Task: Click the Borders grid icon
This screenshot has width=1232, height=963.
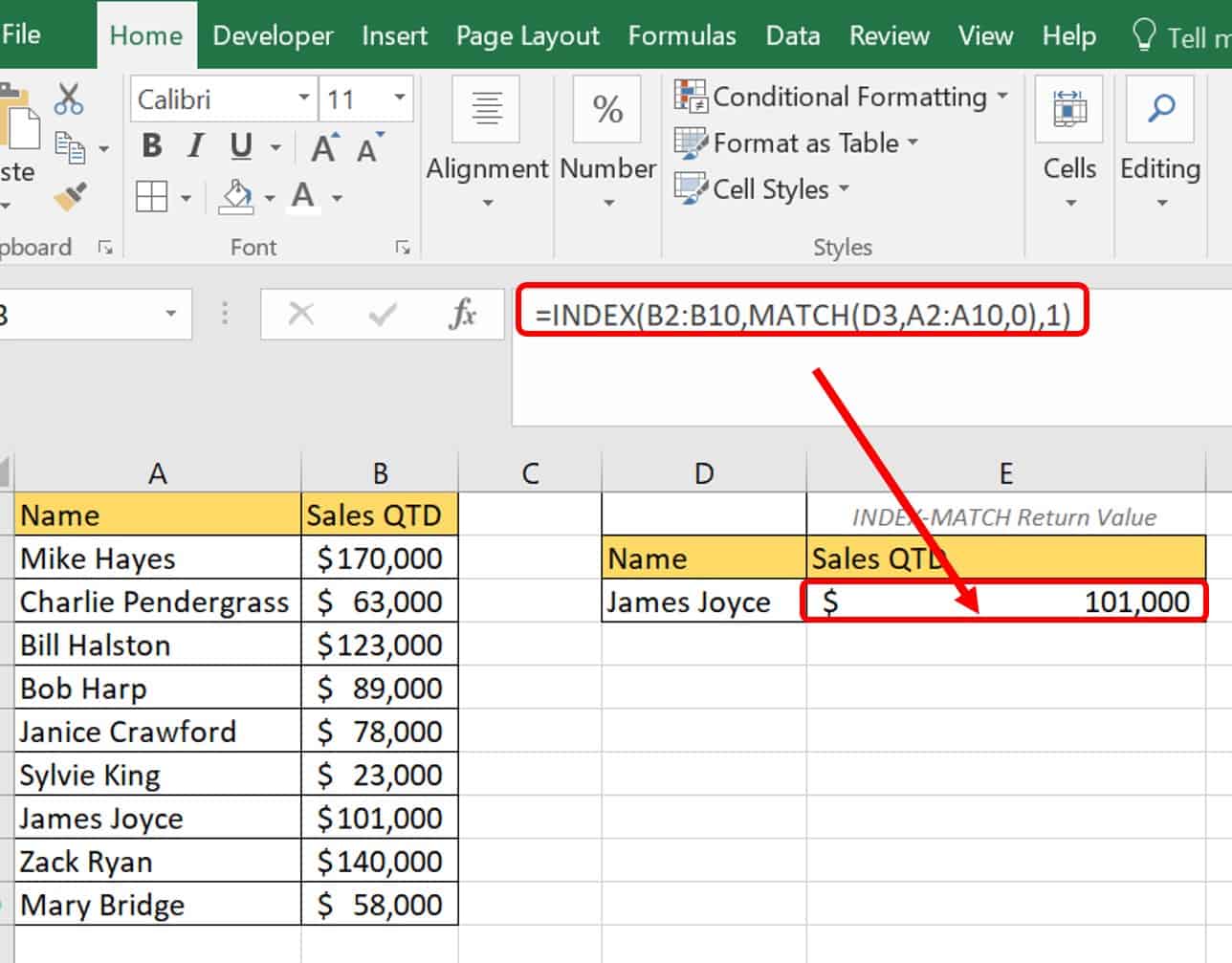Action: [x=152, y=198]
